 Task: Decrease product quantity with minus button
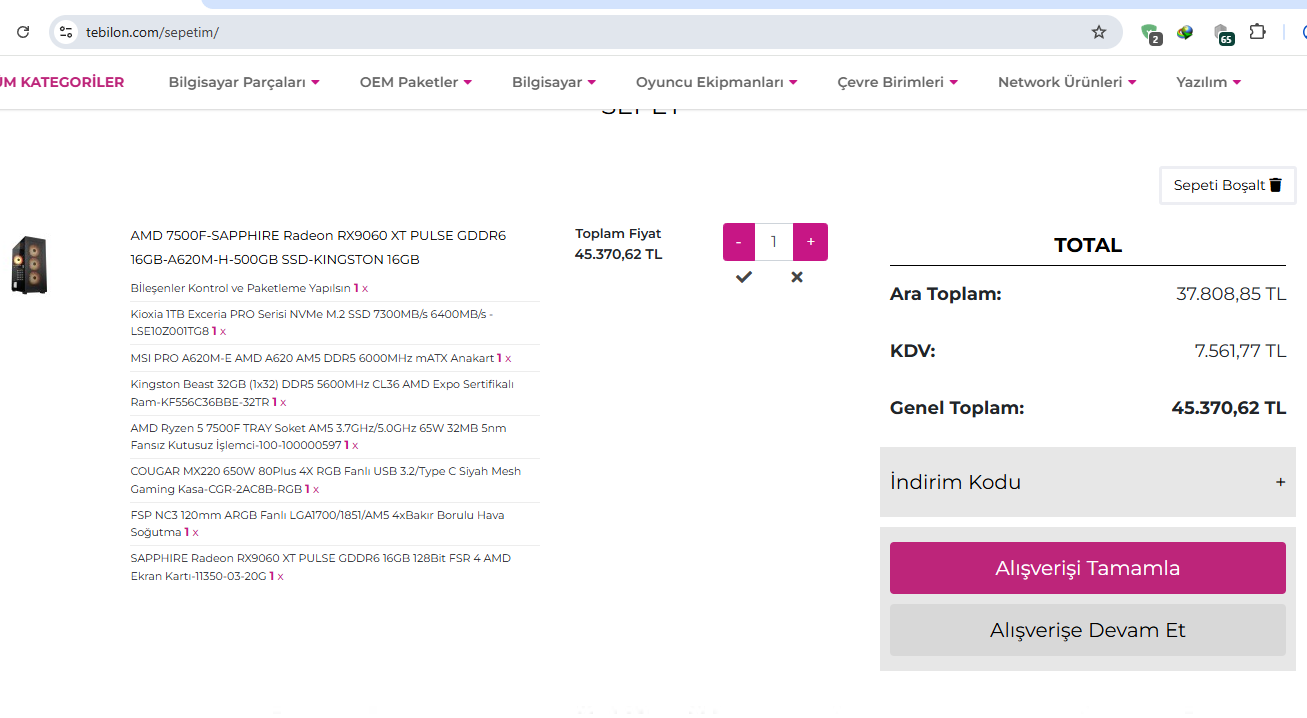pyautogui.click(x=739, y=242)
